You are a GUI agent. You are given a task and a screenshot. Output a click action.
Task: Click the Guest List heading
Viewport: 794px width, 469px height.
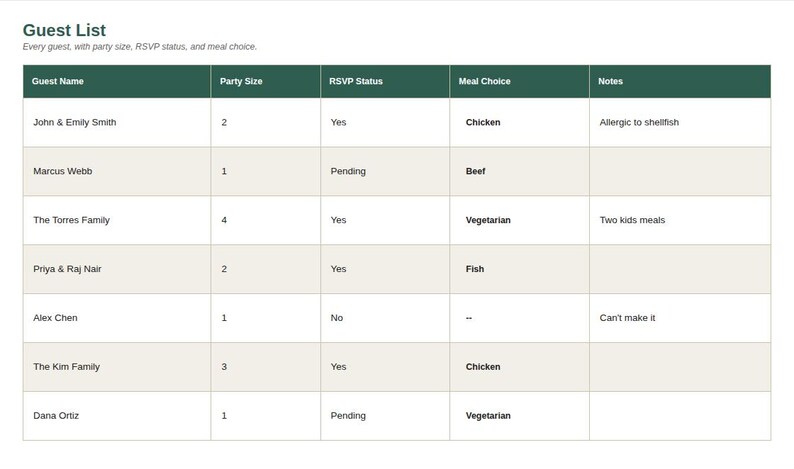pyautogui.click(x=64, y=30)
